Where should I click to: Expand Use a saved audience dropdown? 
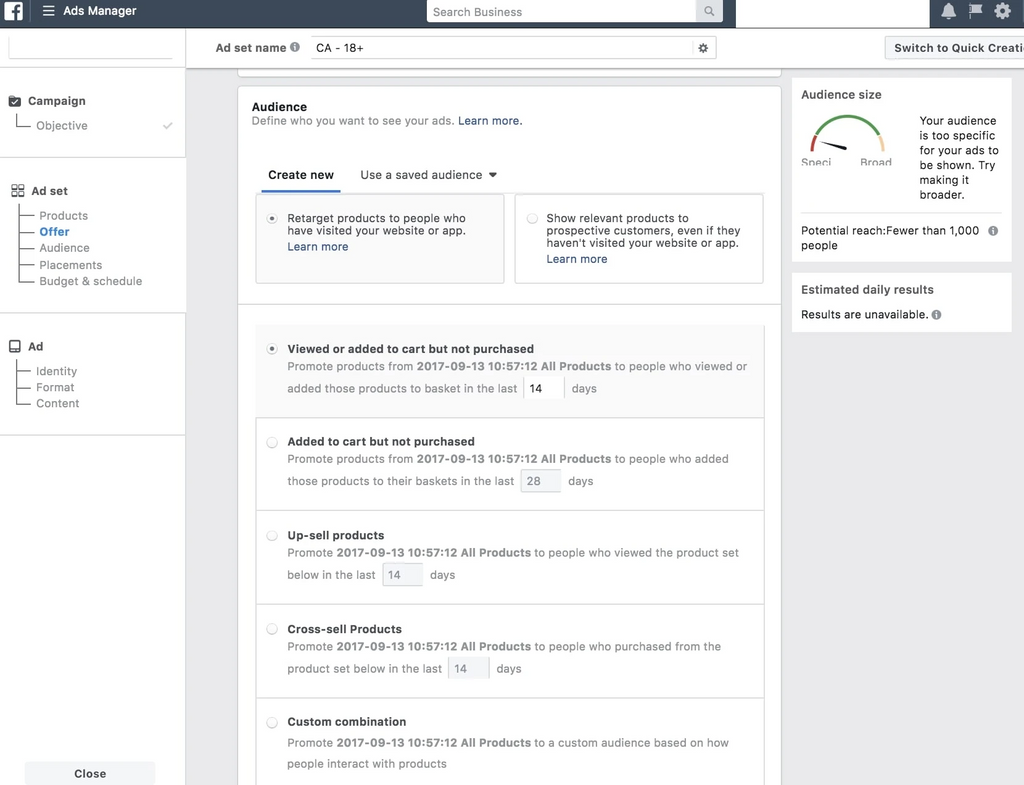(428, 175)
